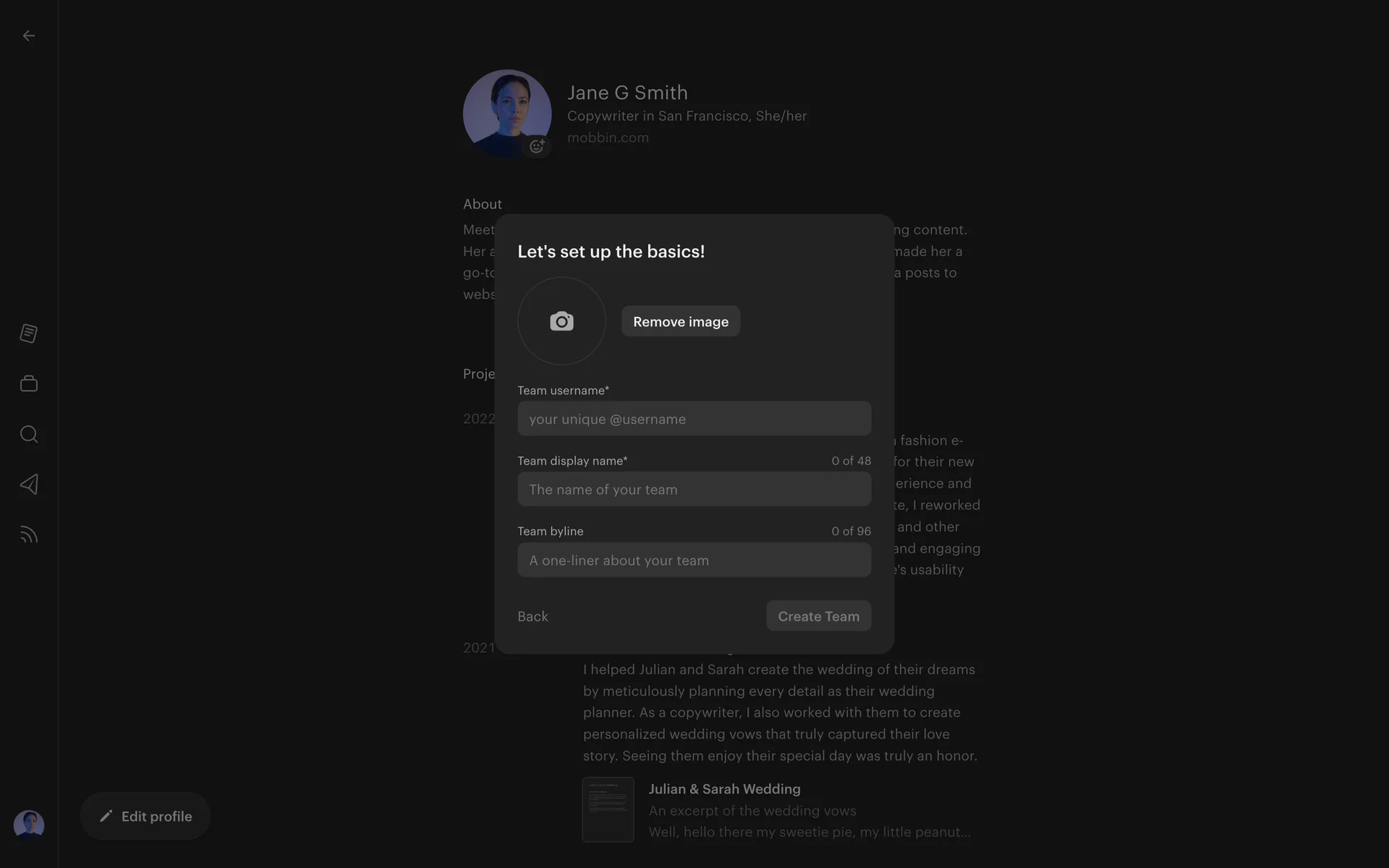This screenshot has width=1389, height=868.
Task: Click the pencil icon in Edit profile
Action: click(x=106, y=816)
